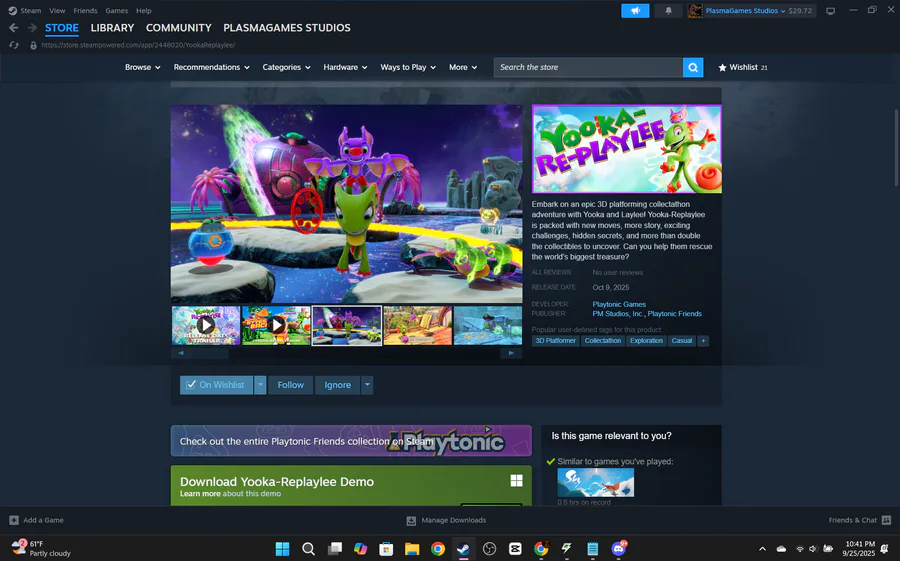Go forward with the right arrow button

[x=32, y=28]
